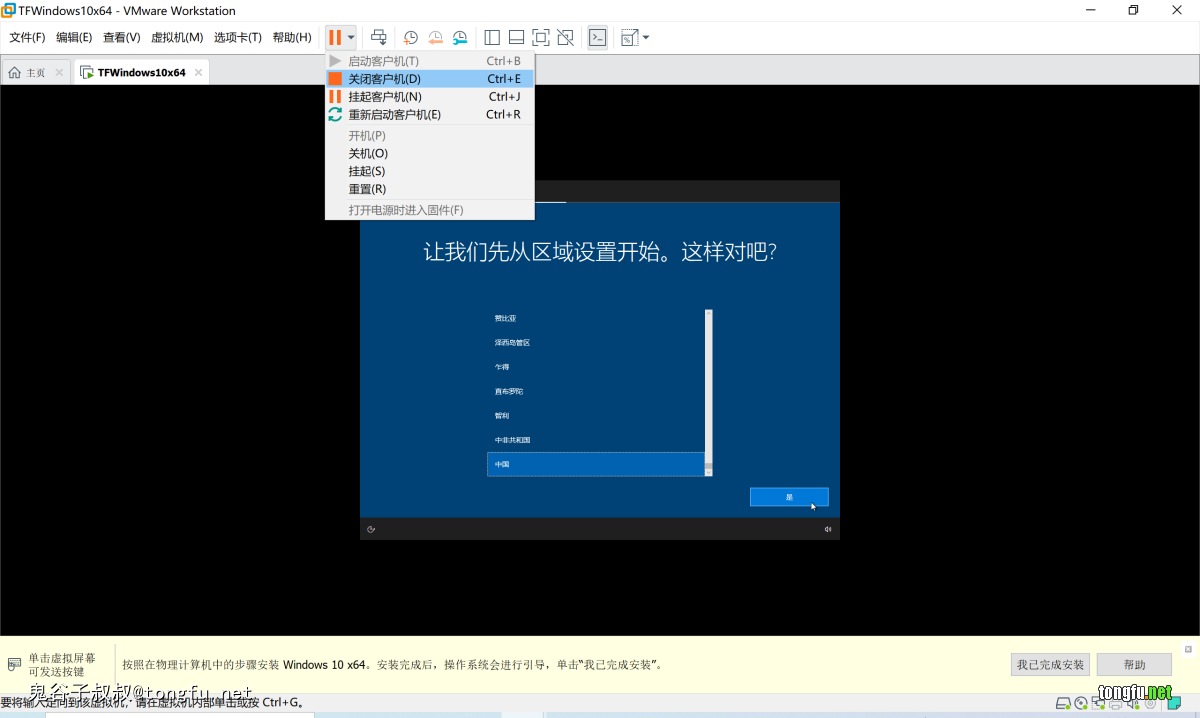Click the region list scrollbar

(709, 390)
